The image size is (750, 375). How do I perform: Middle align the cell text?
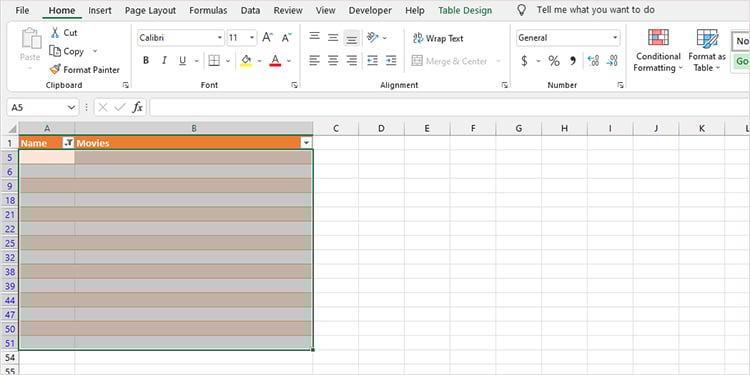(333, 37)
